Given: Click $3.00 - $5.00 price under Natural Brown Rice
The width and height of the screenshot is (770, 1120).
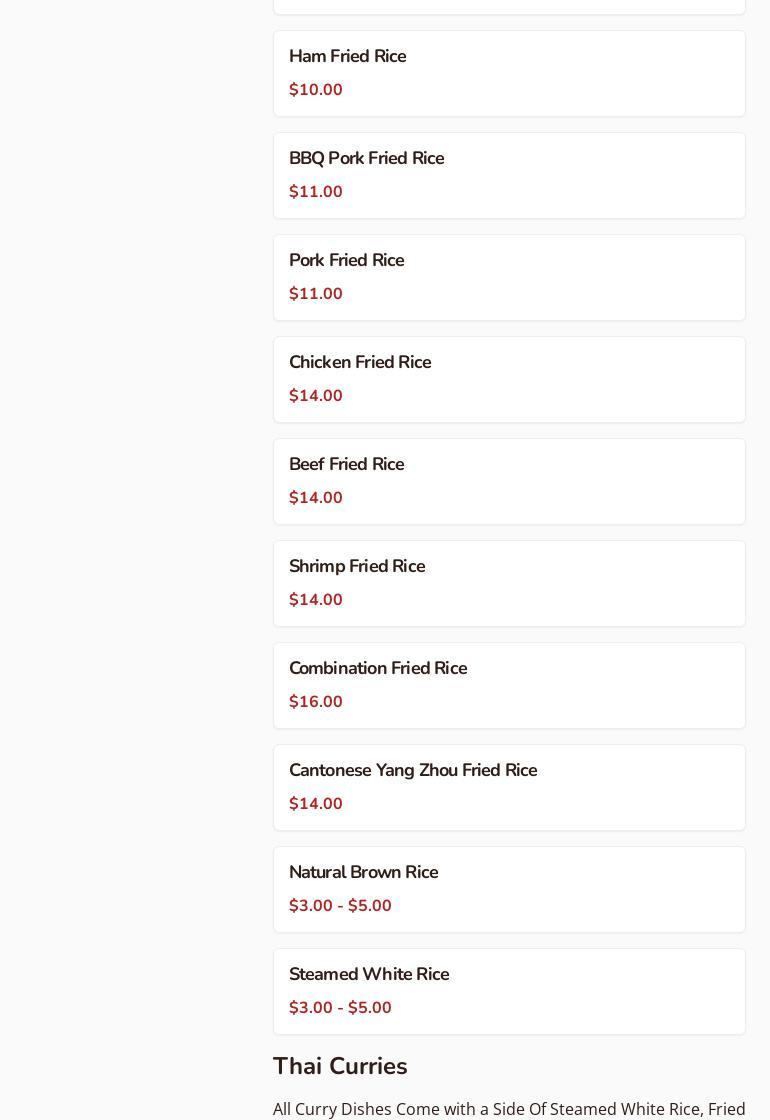Looking at the screenshot, I should (x=340, y=906).
